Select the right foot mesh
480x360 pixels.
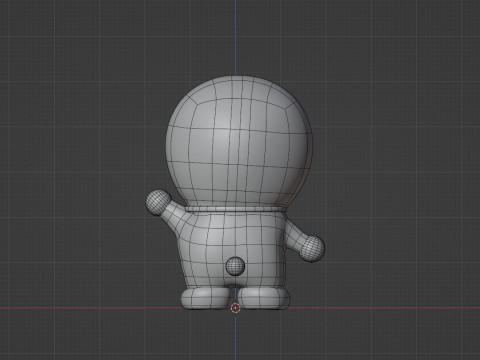(x=264, y=298)
